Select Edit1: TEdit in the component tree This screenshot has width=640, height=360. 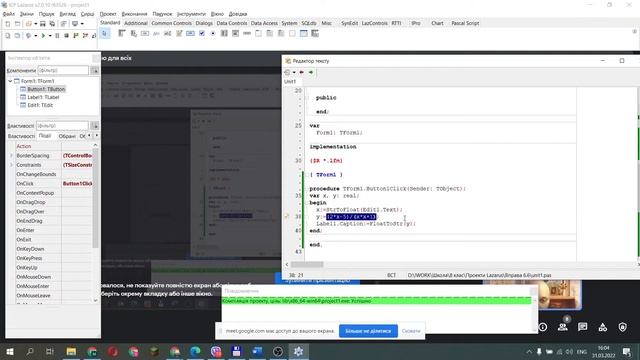tap(40, 105)
